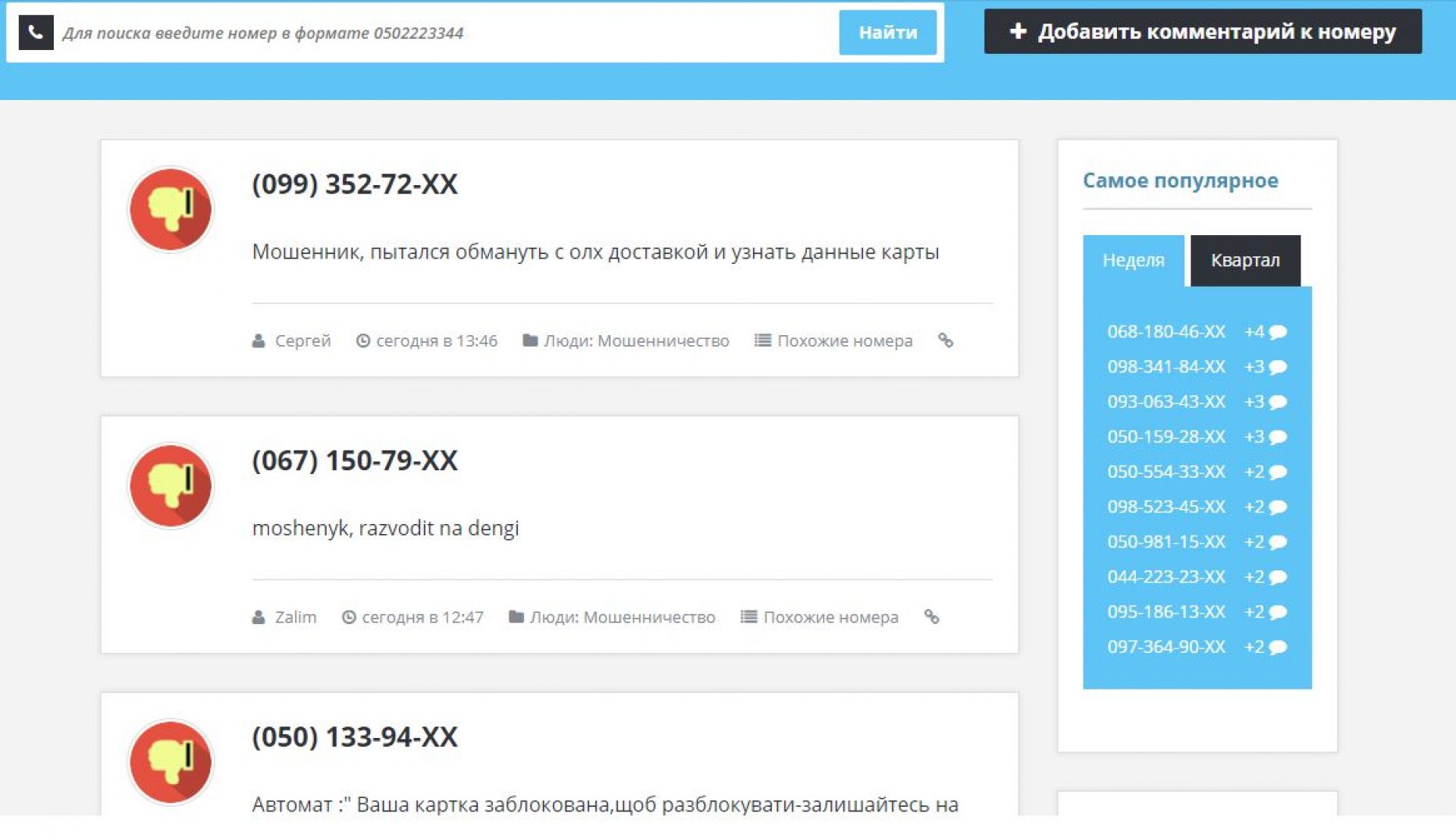Viewport: 1456px width, 838px height.
Task: Open popular number 098-341-84-XX
Action: (1166, 367)
